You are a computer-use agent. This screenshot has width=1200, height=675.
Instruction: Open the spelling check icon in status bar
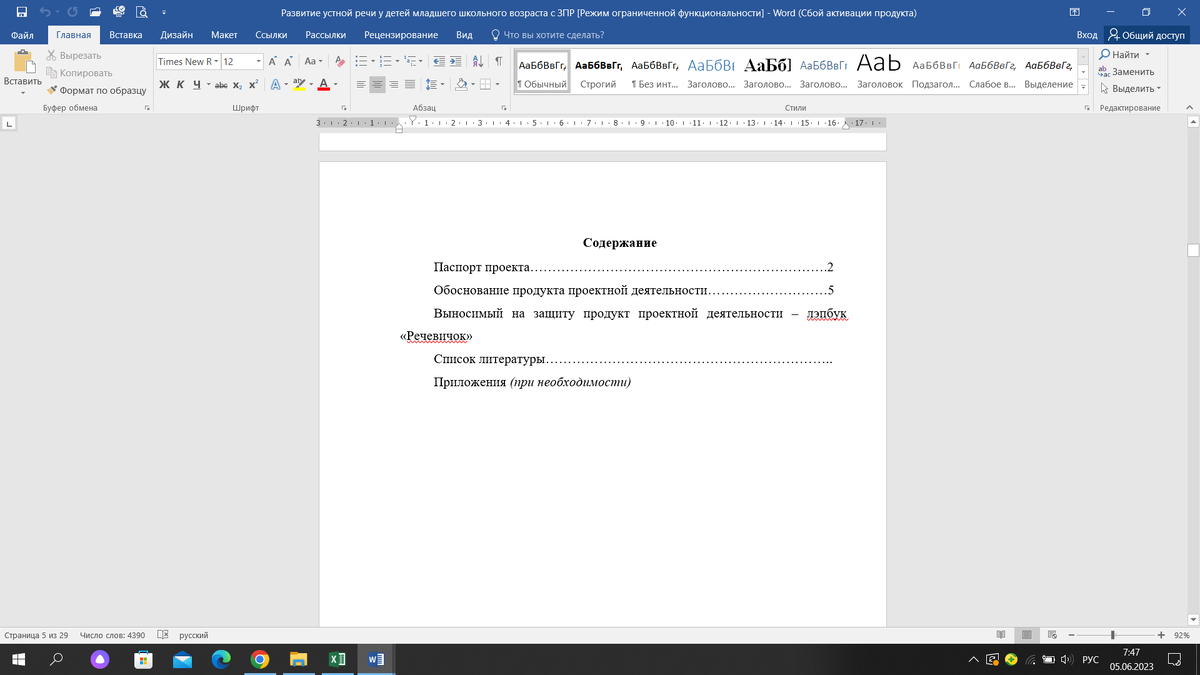(163, 635)
